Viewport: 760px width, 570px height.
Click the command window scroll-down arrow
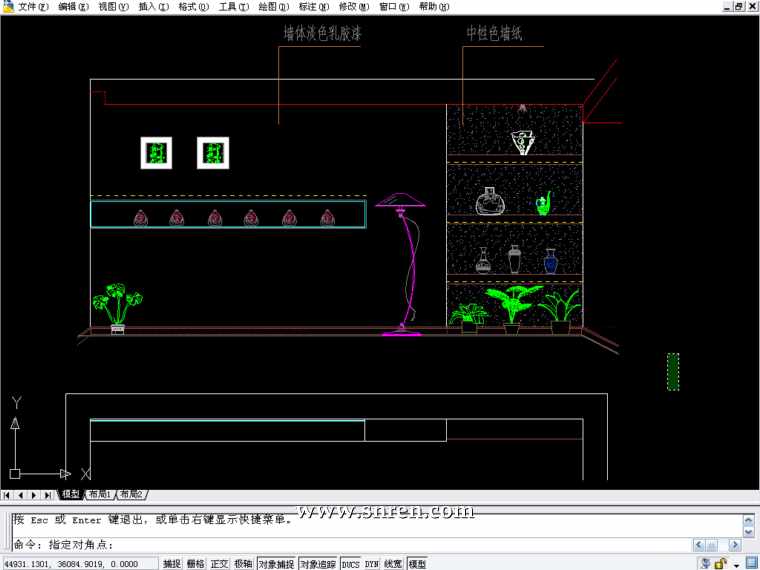pyautogui.click(x=748, y=532)
